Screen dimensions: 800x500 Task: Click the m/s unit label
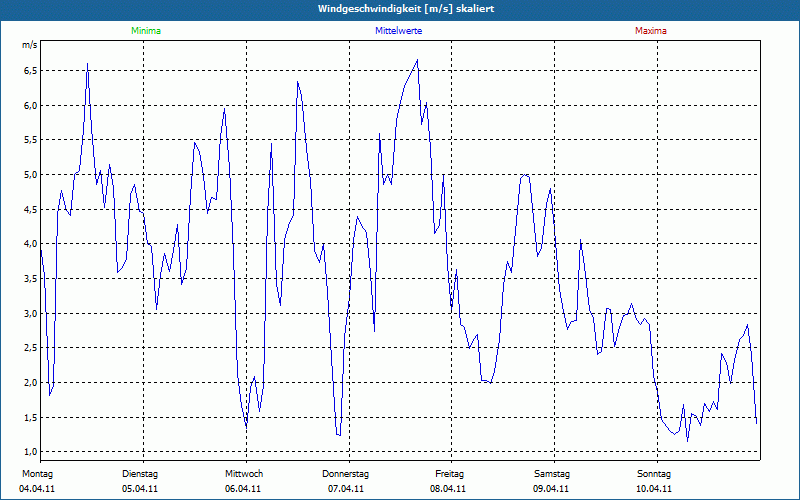[29, 45]
